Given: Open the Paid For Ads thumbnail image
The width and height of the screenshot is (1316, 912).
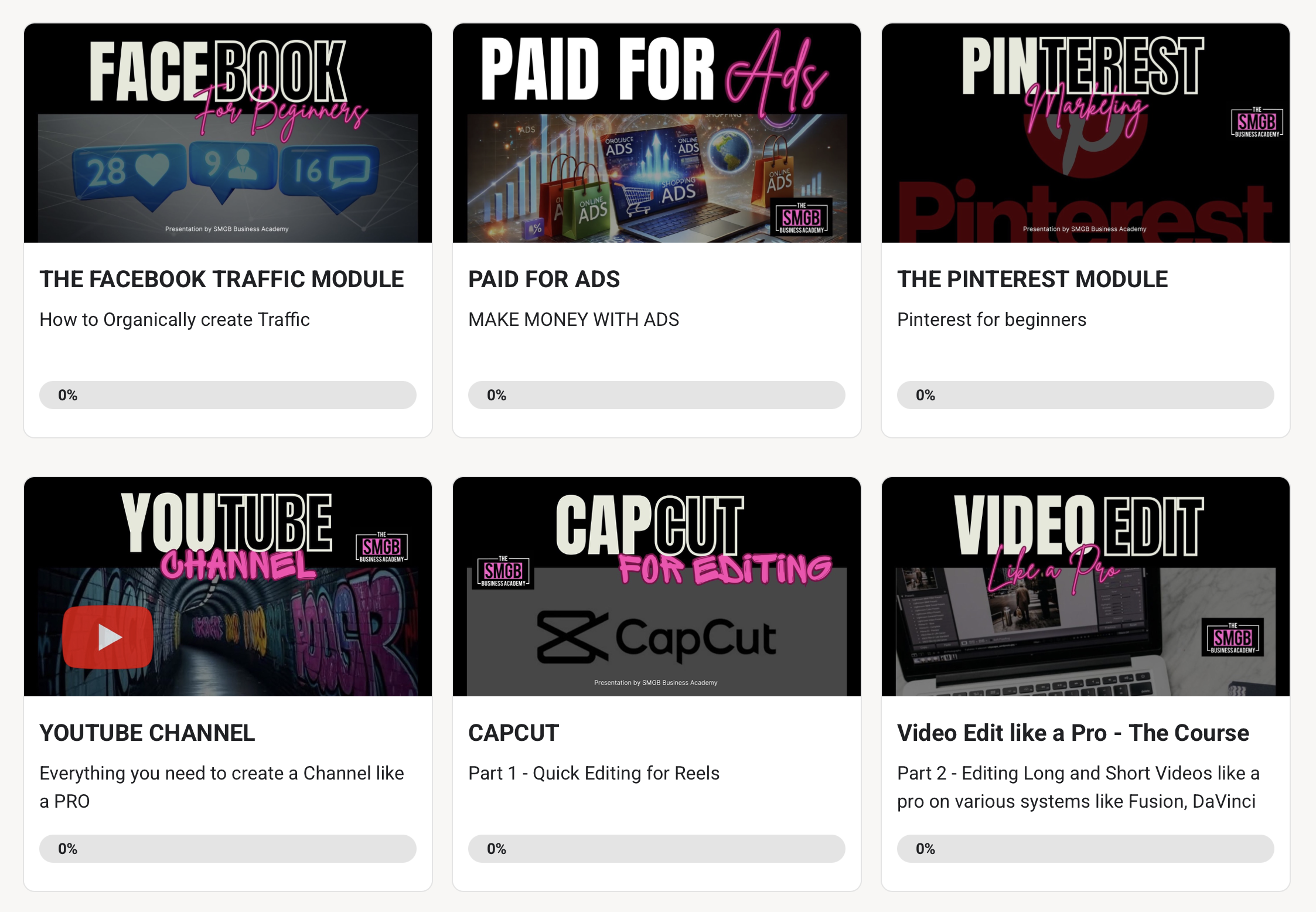Looking at the screenshot, I should click(657, 133).
